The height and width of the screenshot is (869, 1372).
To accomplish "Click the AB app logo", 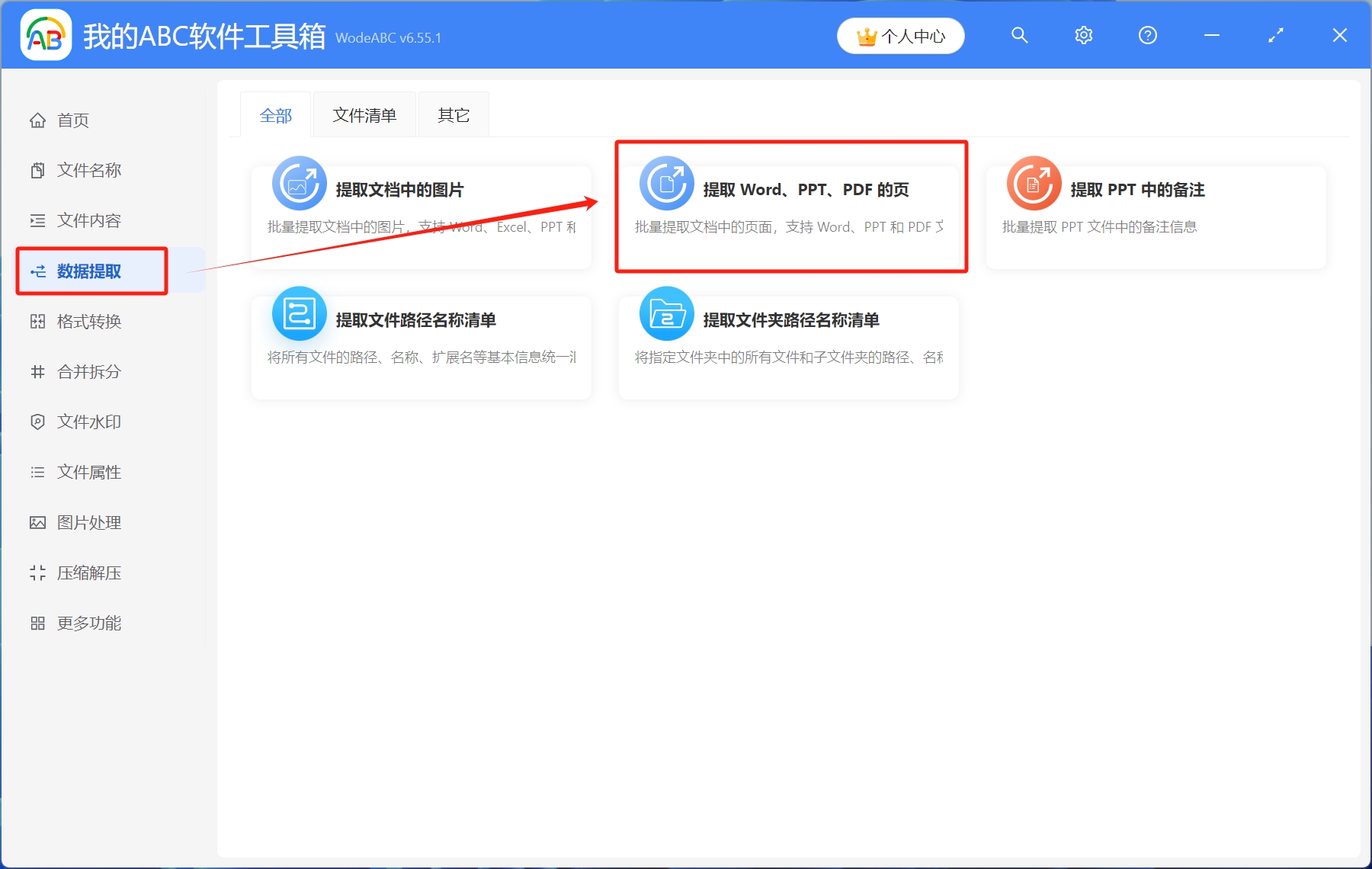I will click(46, 35).
